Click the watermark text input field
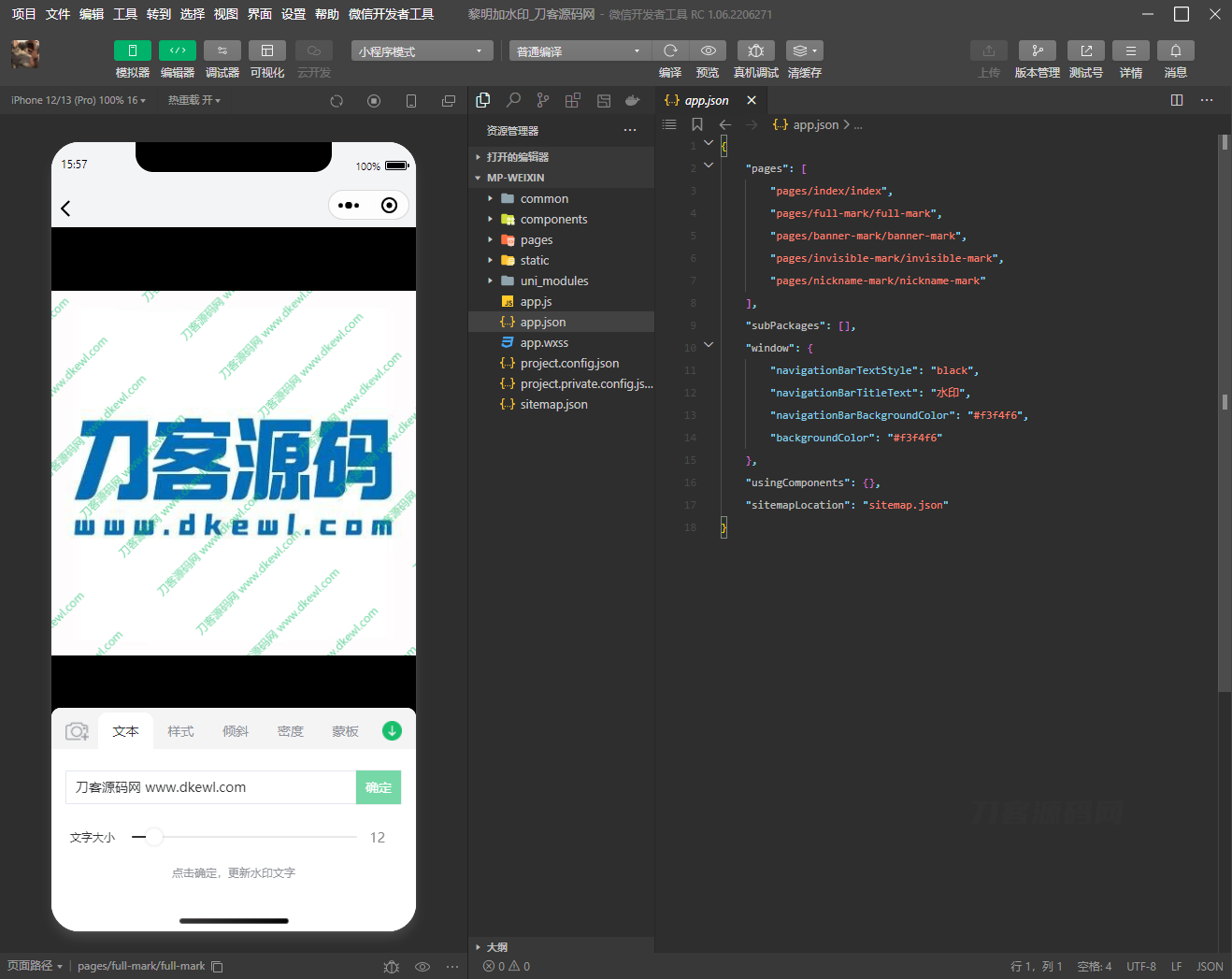Screen dimensions: 1232x979 tap(210, 786)
